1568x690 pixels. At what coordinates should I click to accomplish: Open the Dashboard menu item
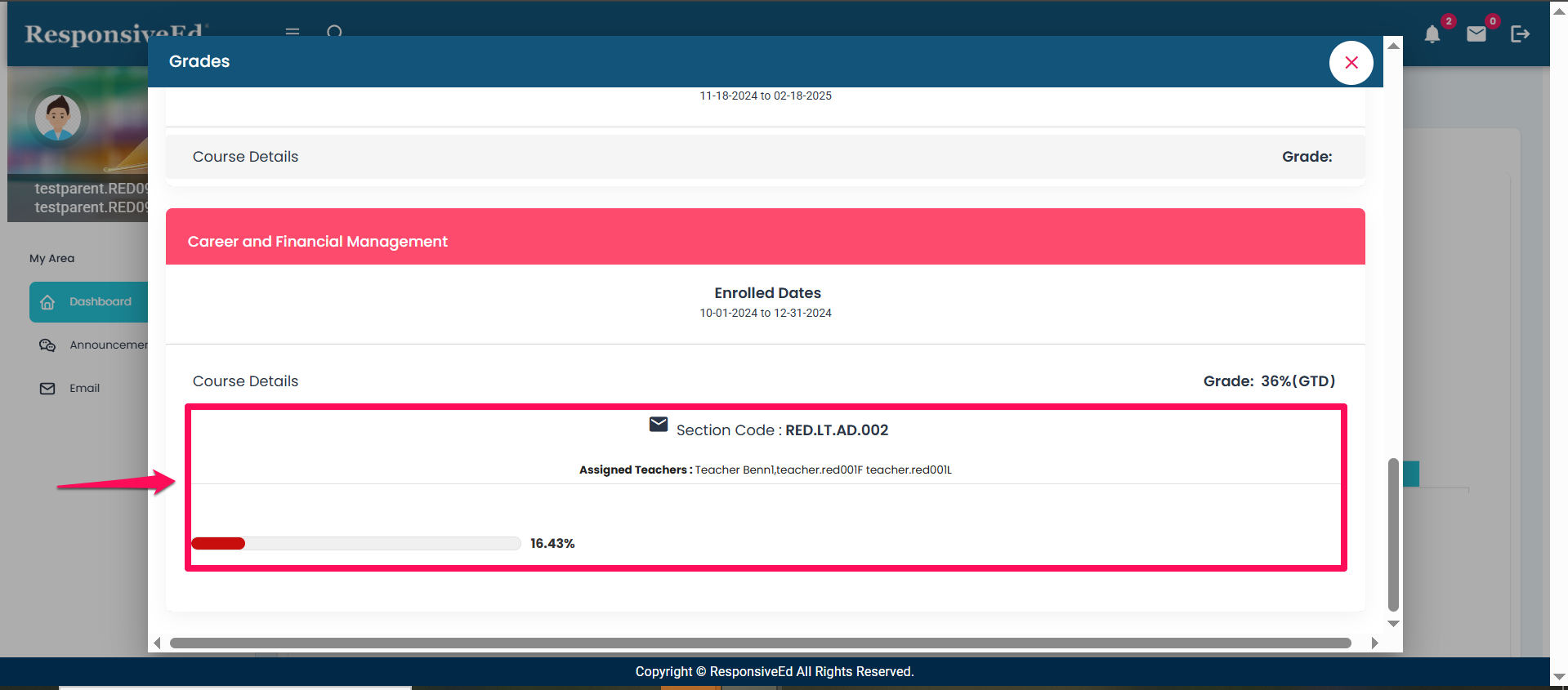100,302
